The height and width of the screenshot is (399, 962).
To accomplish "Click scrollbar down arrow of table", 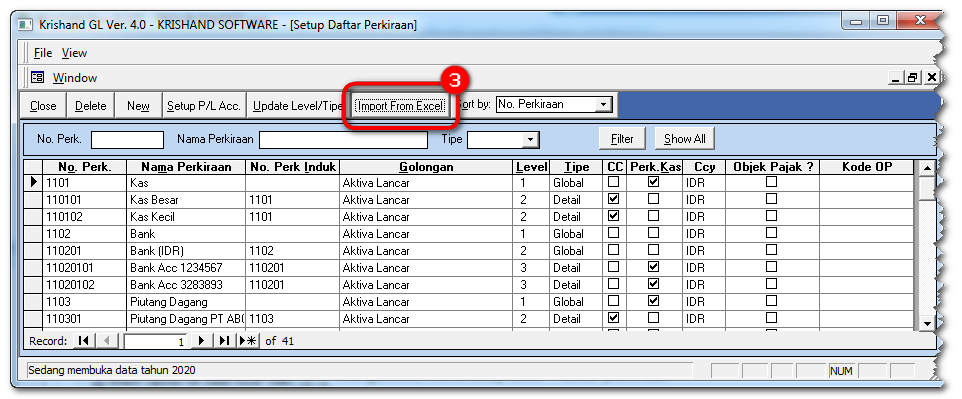I will [926, 323].
